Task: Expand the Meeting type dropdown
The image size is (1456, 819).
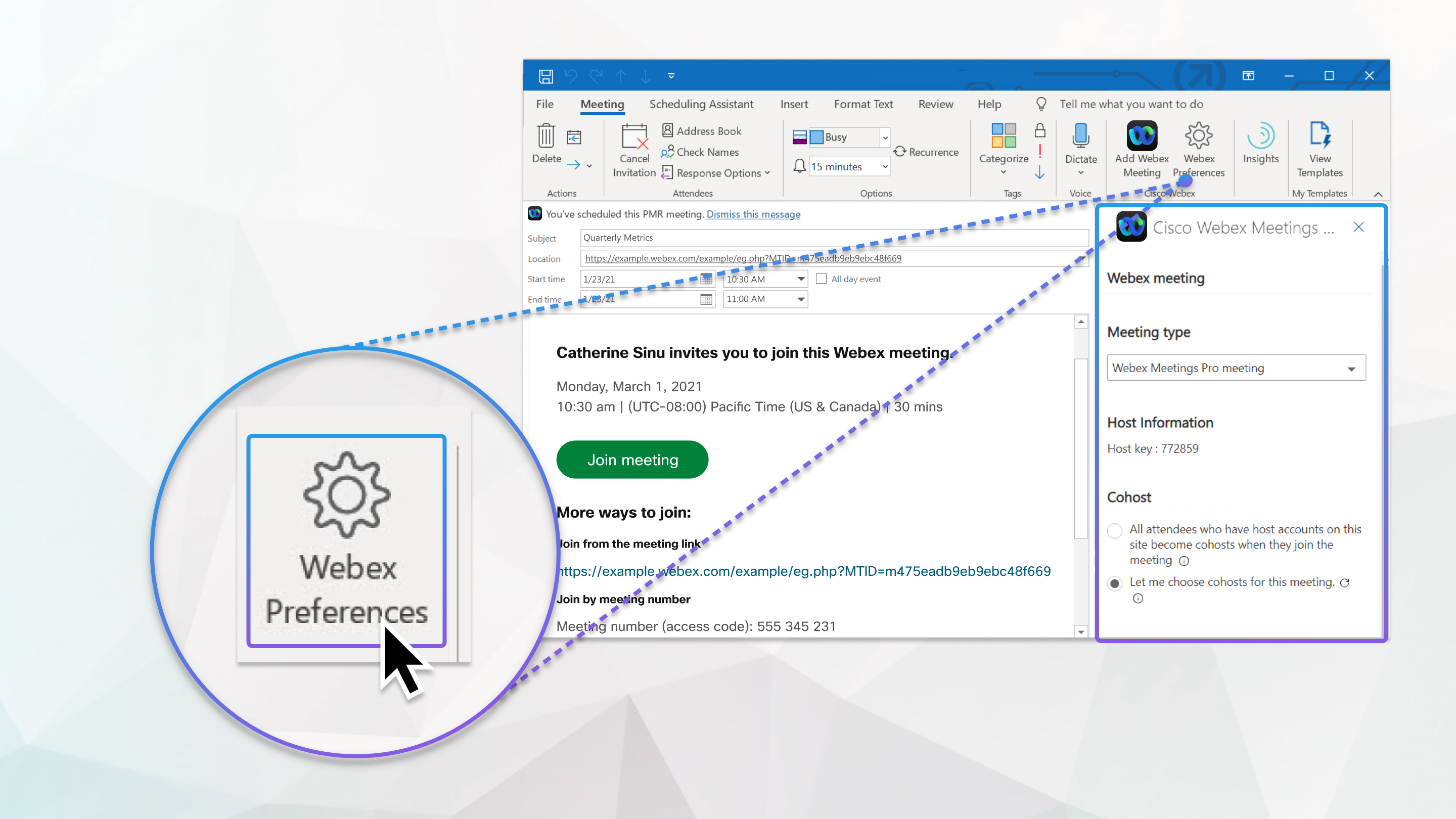Action: (1351, 368)
